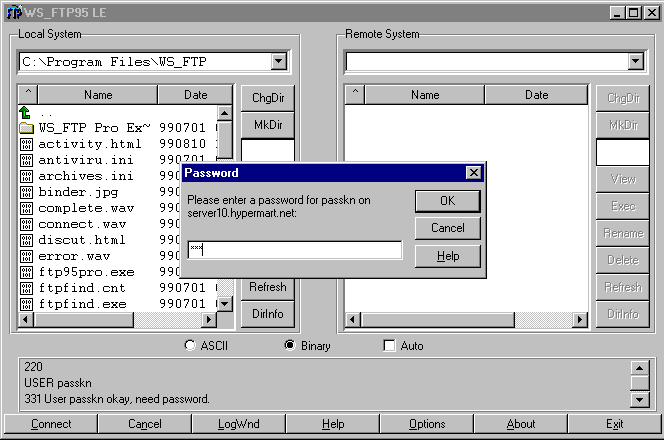Click Cancel in the Password dialog
This screenshot has width=664, height=440.
point(448,228)
